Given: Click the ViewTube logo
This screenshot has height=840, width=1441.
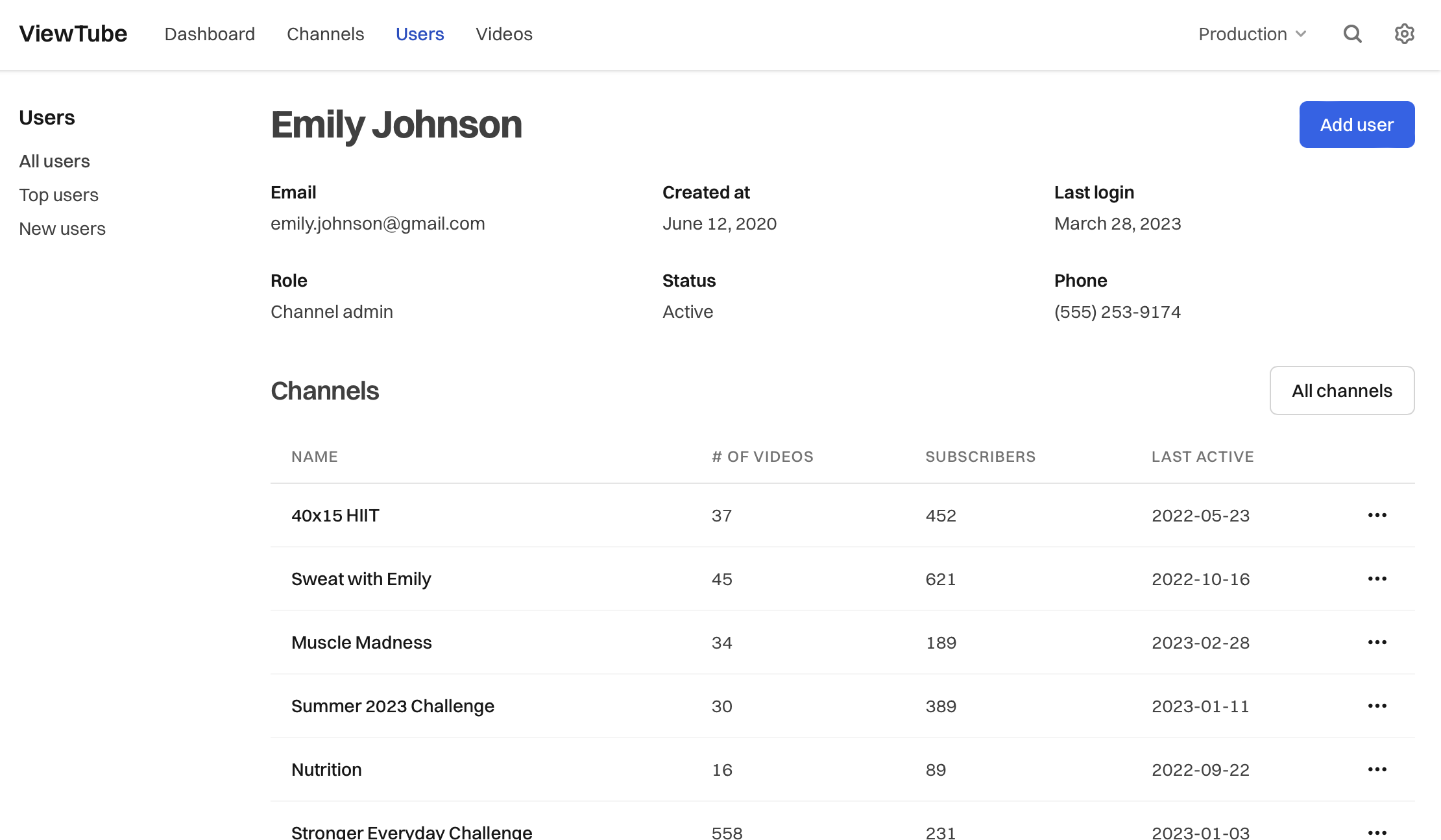Looking at the screenshot, I should tap(73, 34).
